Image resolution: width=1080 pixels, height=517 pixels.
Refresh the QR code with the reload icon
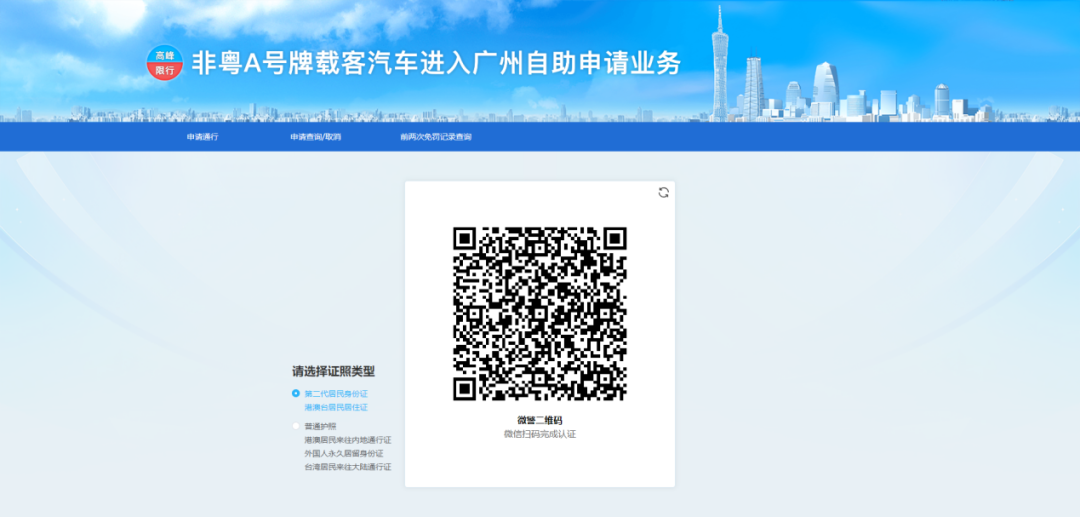click(x=663, y=192)
